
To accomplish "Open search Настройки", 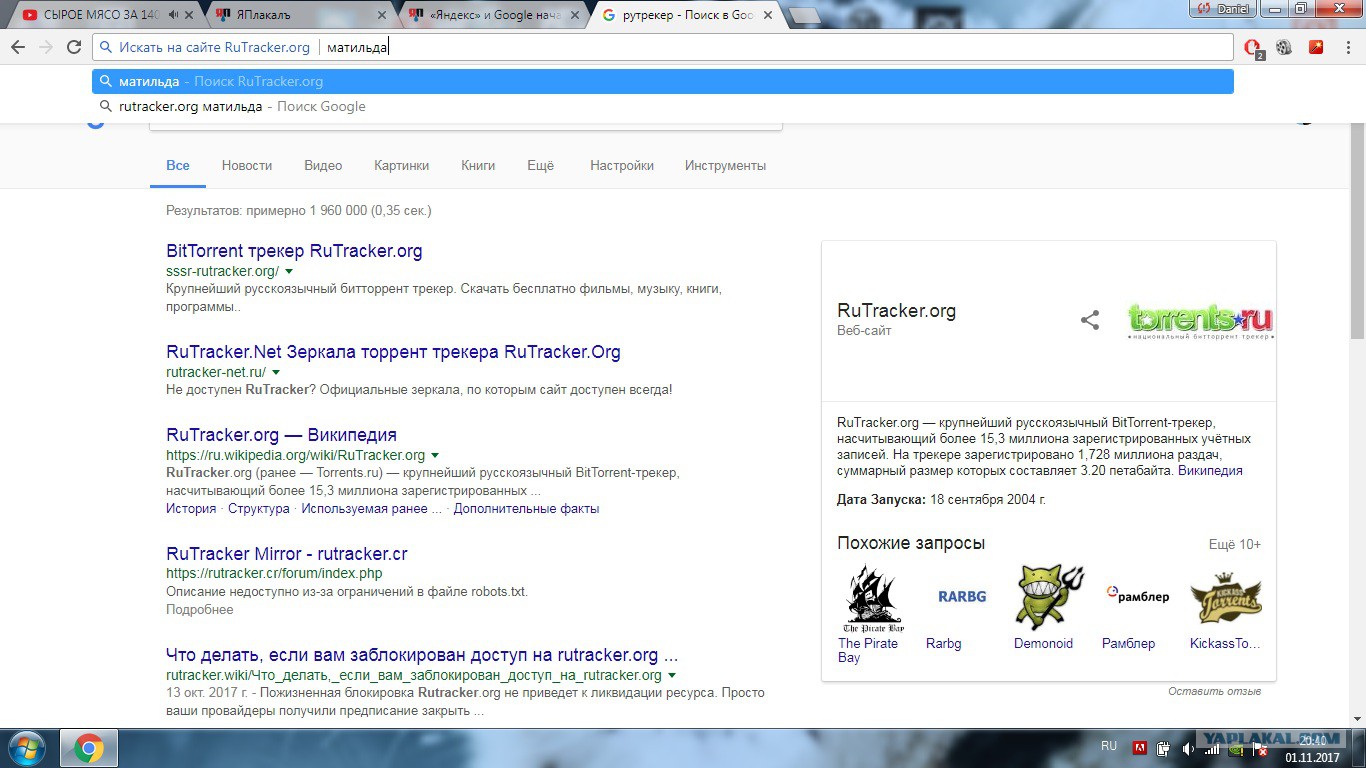I will 622,166.
